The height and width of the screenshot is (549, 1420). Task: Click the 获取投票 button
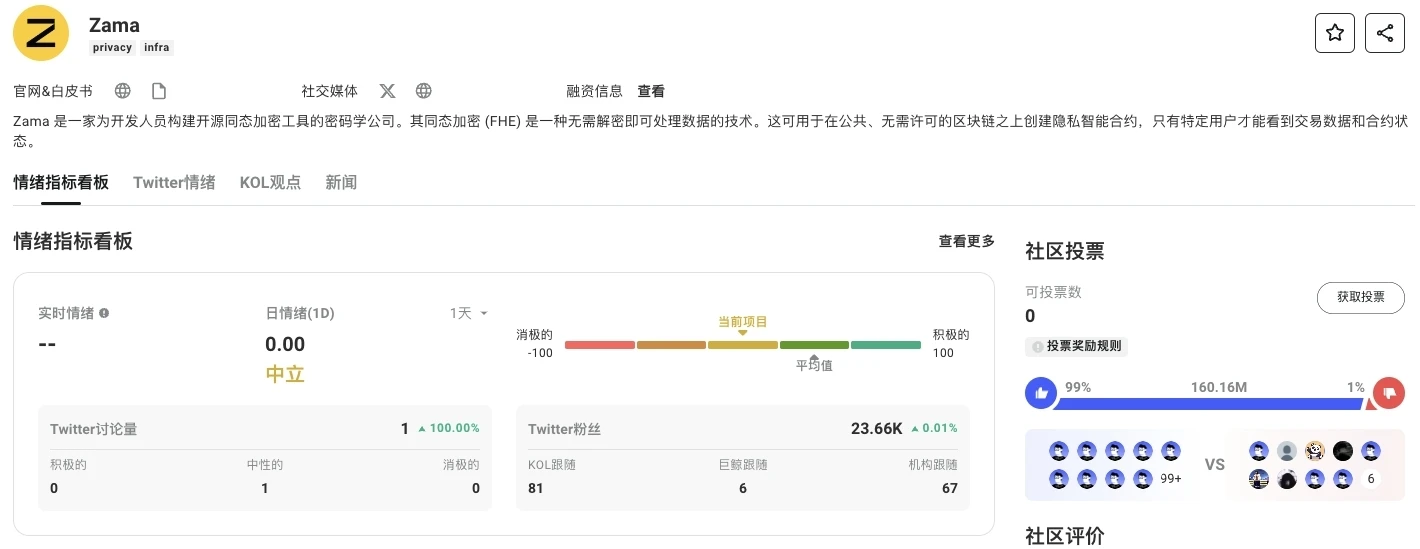tap(1360, 297)
